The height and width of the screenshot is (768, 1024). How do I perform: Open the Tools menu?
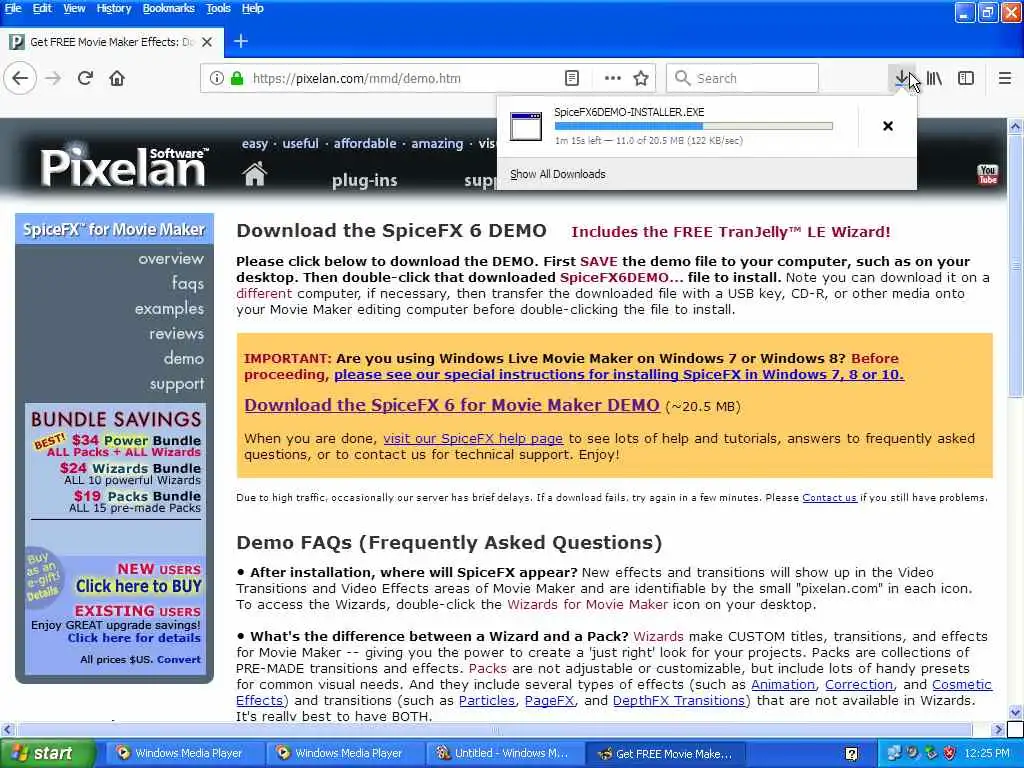tap(218, 8)
